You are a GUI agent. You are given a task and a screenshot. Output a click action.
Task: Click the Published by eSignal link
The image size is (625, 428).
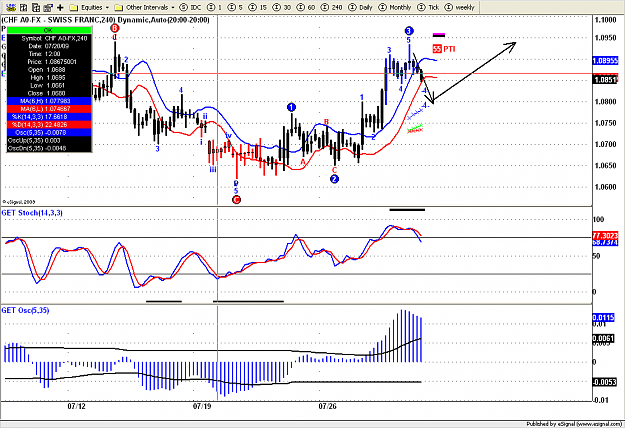(574, 424)
